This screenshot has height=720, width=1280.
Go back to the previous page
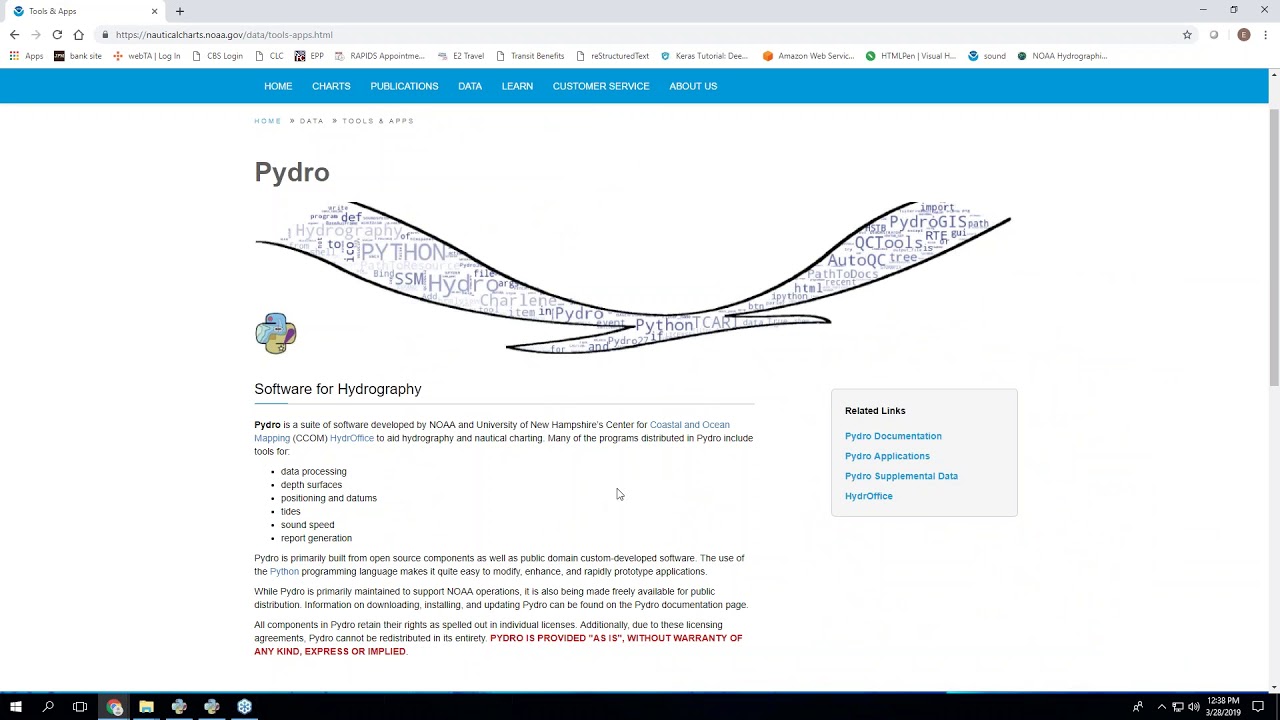tap(14, 34)
